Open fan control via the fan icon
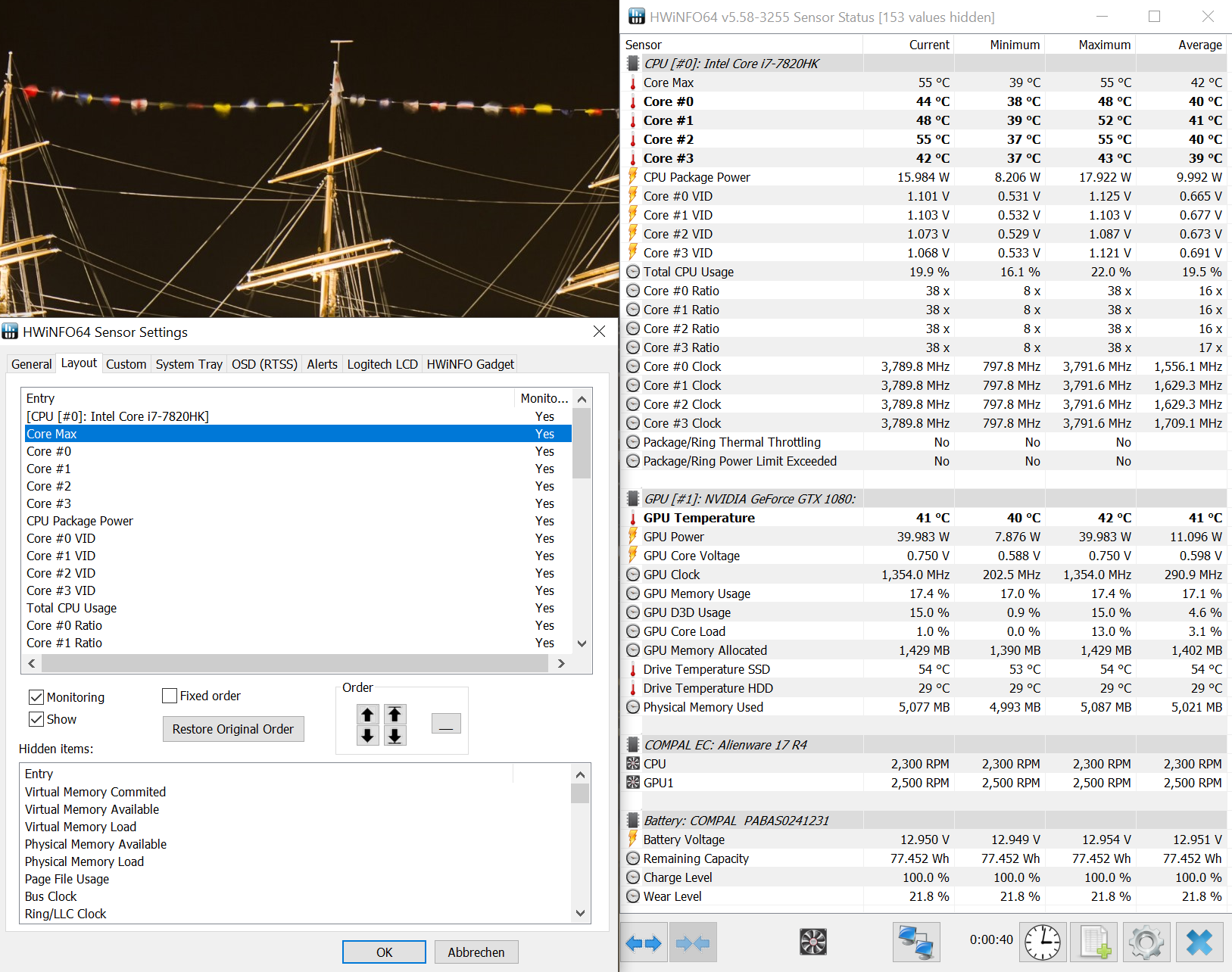The image size is (1232, 972). click(x=812, y=942)
